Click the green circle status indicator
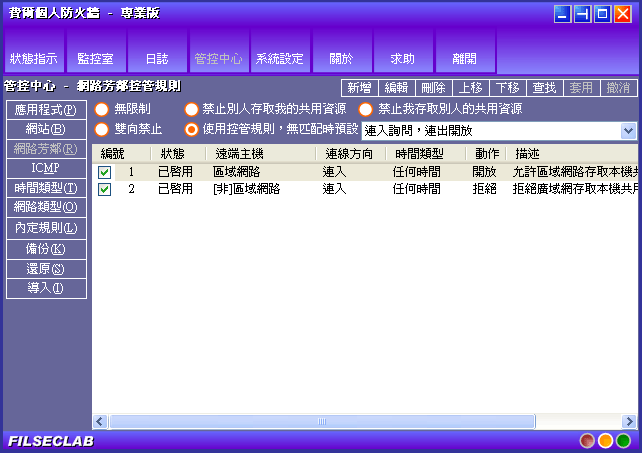 click(x=623, y=440)
